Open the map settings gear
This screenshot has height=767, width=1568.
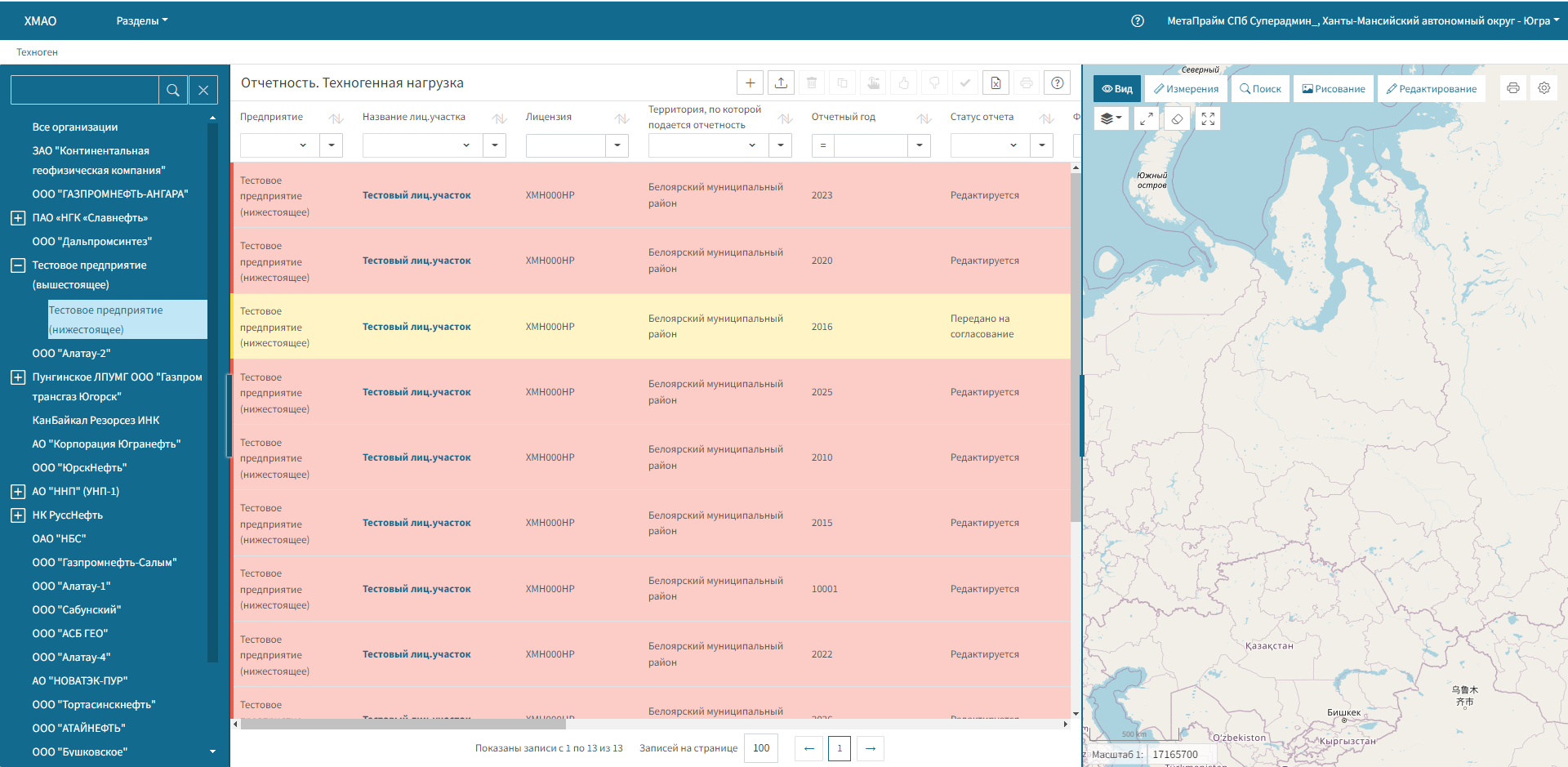pos(1543,88)
